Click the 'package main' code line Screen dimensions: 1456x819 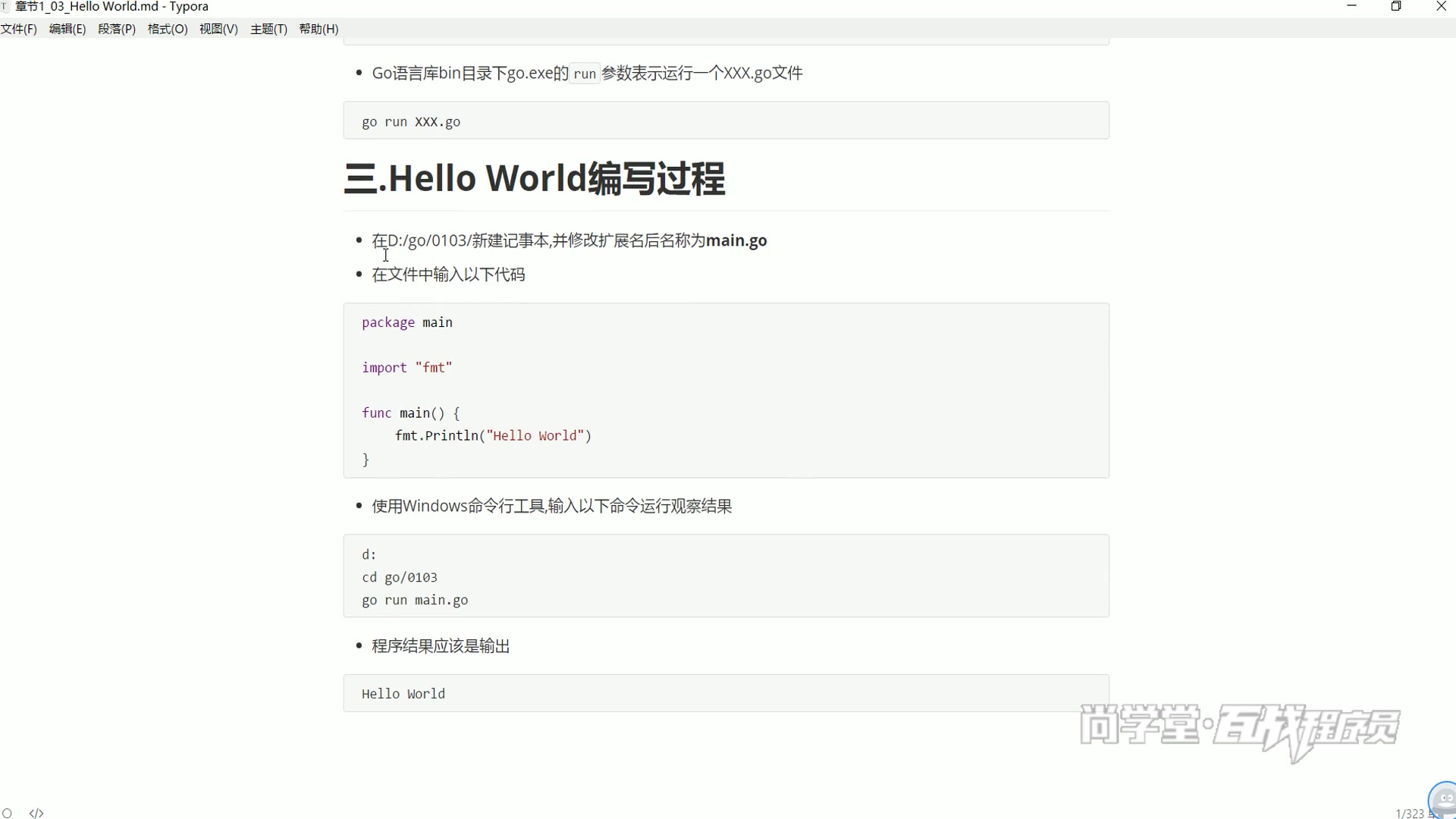[x=407, y=322]
